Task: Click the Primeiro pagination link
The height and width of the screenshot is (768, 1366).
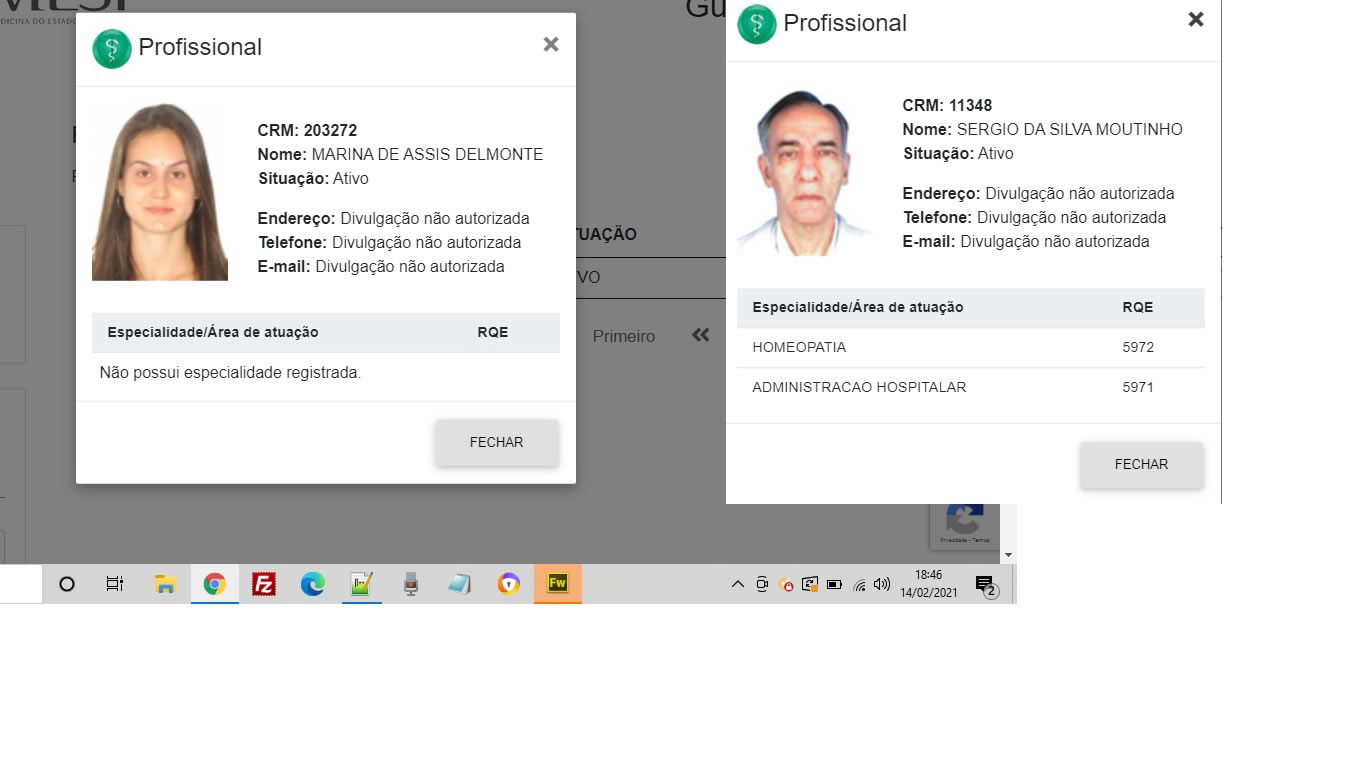Action: click(623, 337)
